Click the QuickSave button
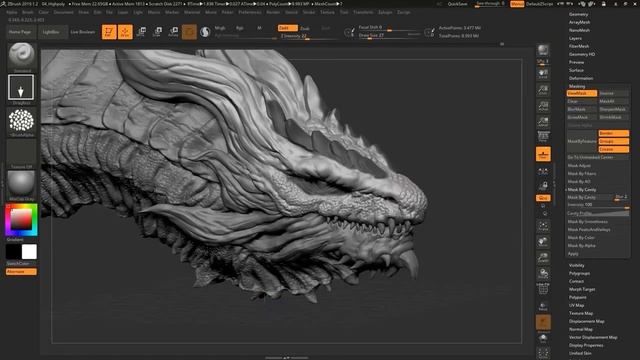Screen dimensions: 640x360 (x=458, y=4)
